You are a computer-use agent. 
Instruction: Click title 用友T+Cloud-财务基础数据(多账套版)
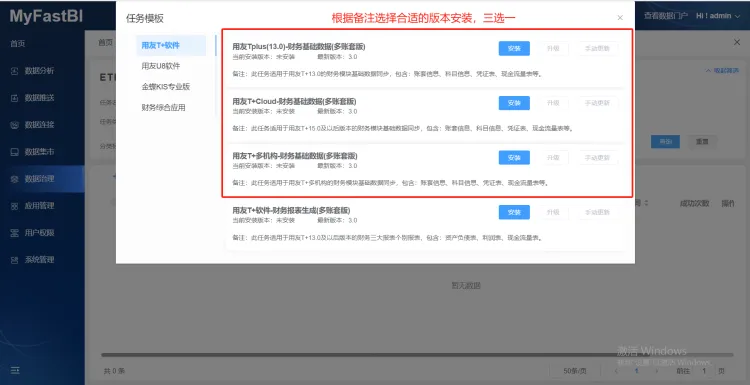[294, 101]
